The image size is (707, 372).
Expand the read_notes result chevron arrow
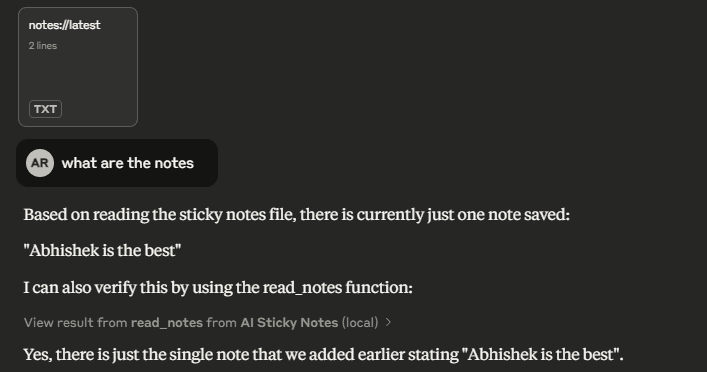coord(388,322)
